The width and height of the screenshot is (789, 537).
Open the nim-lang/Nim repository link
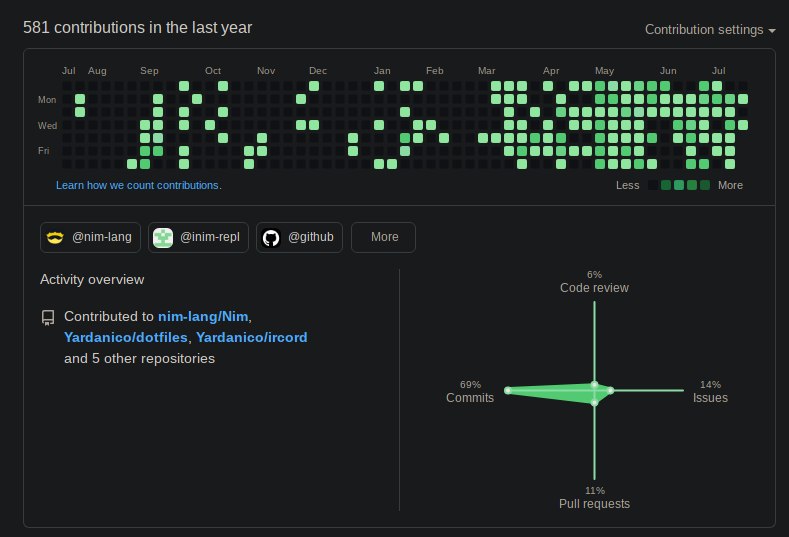(203, 317)
